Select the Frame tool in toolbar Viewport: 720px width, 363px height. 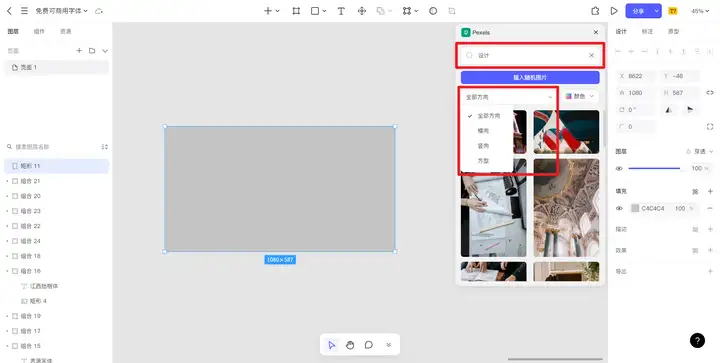(296, 11)
